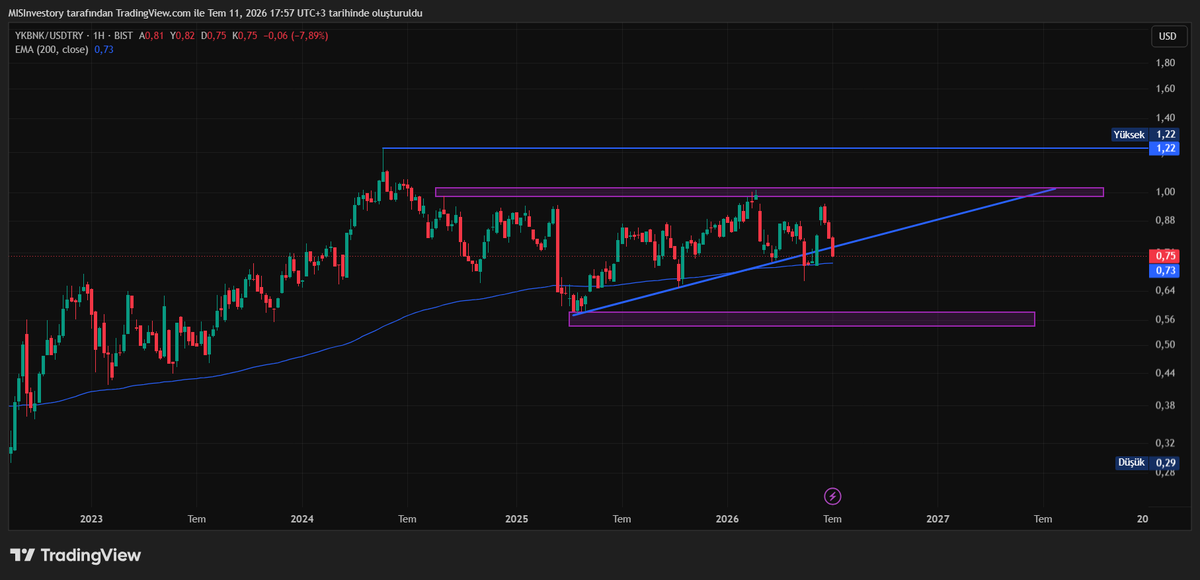Viewport: 1200px width, 580px height.
Task: Select the 1,22 horizontal blue line
Action: click(765, 148)
